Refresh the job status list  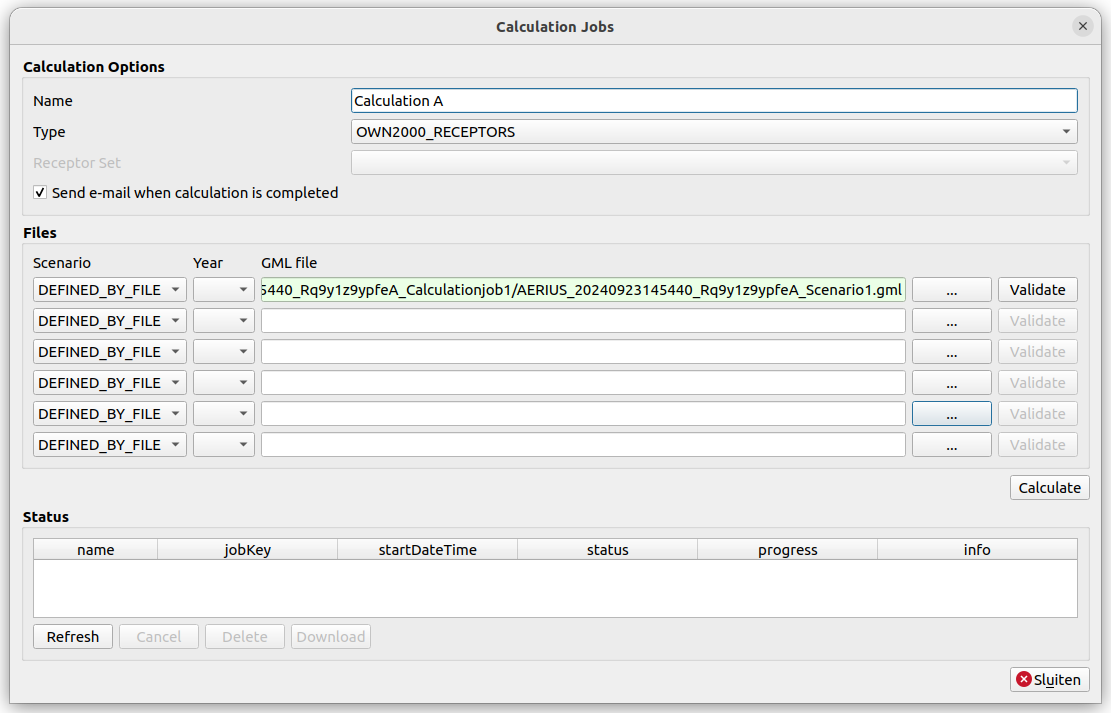coord(73,637)
